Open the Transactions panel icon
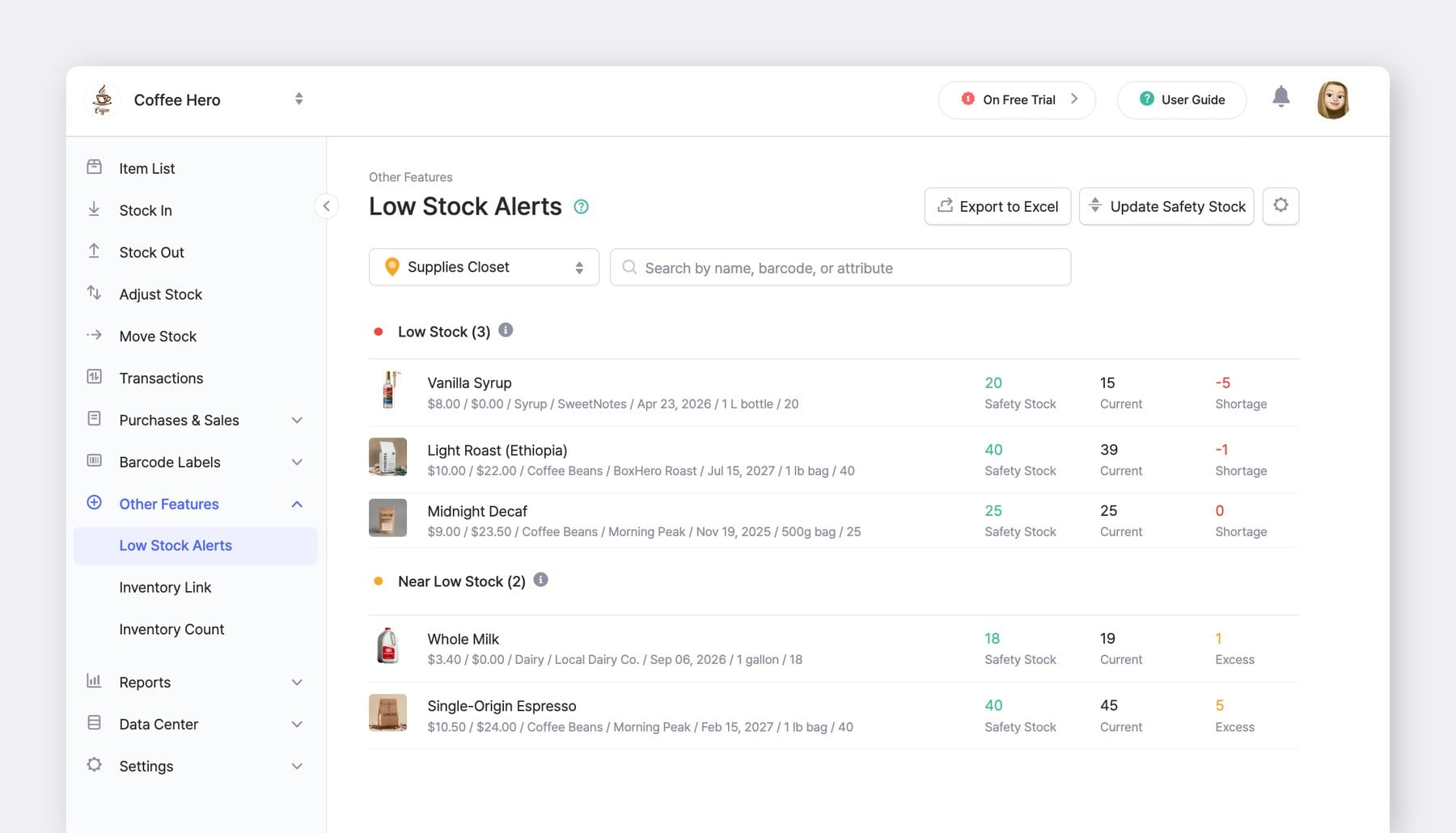The image size is (1456, 833). (x=95, y=378)
